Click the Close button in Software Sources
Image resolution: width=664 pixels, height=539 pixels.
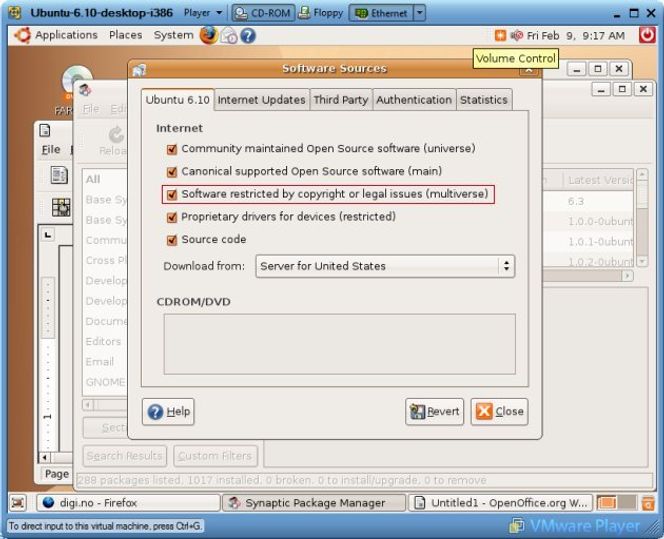[499, 412]
